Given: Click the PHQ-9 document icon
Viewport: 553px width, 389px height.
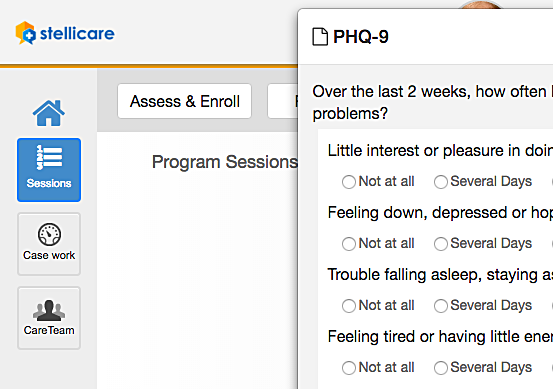Looking at the screenshot, I should [x=320, y=37].
